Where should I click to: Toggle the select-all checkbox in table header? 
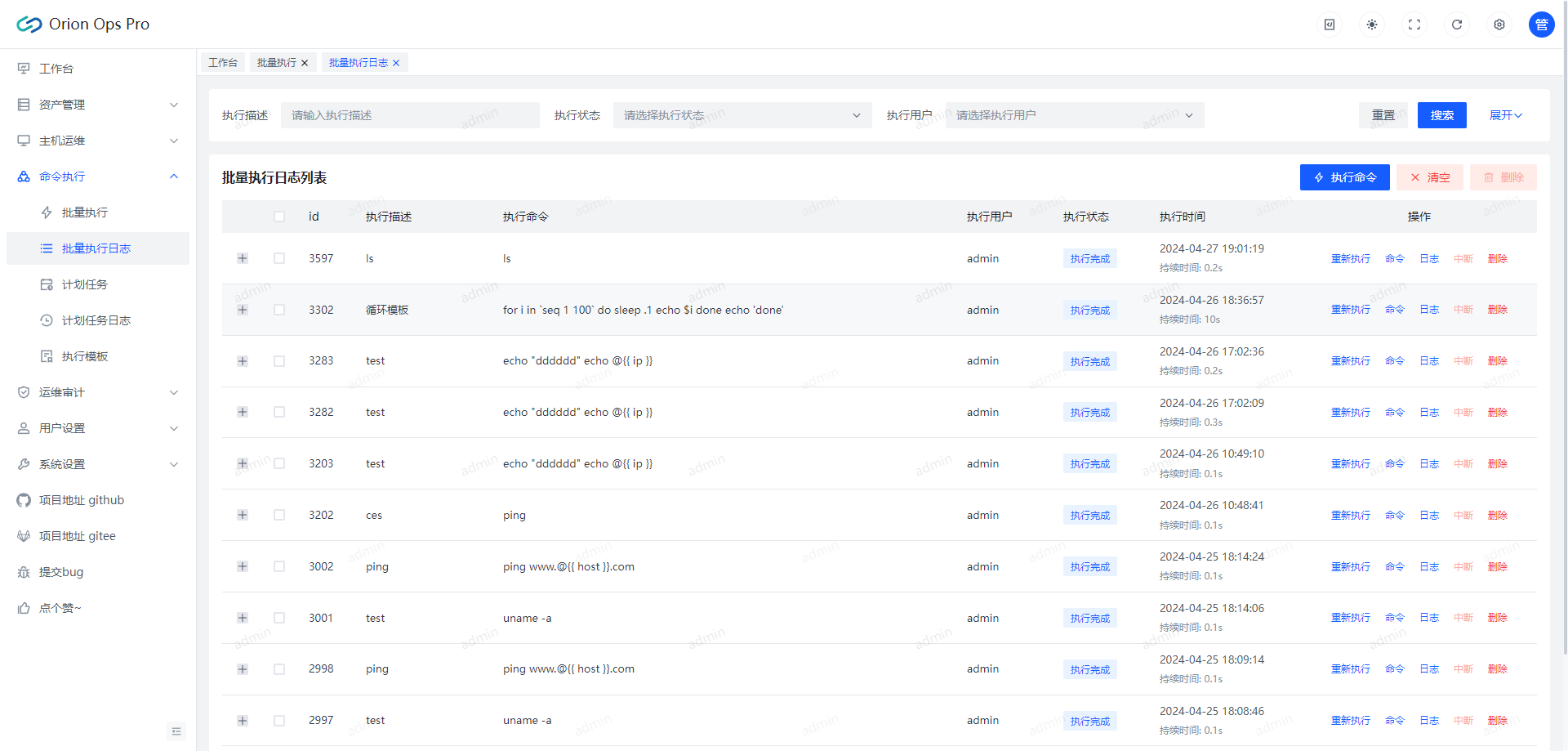tap(279, 217)
